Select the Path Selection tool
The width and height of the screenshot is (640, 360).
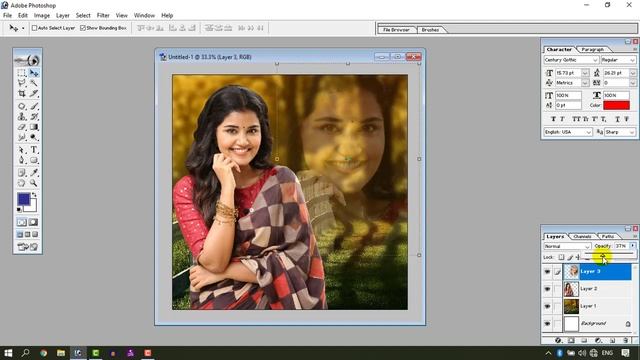click(22, 150)
